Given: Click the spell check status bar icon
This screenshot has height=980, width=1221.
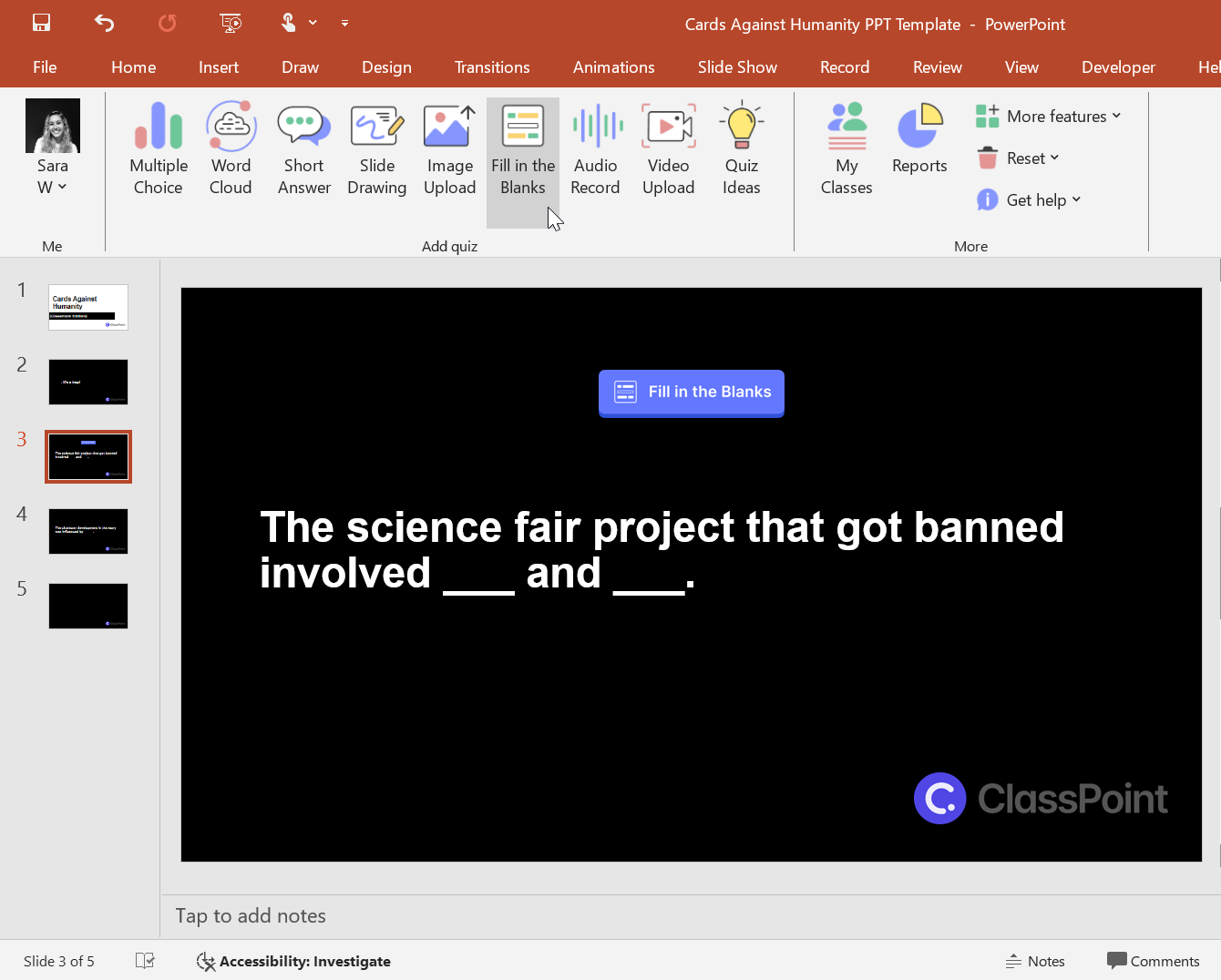Looking at the screenshot, I should [145, 962].
